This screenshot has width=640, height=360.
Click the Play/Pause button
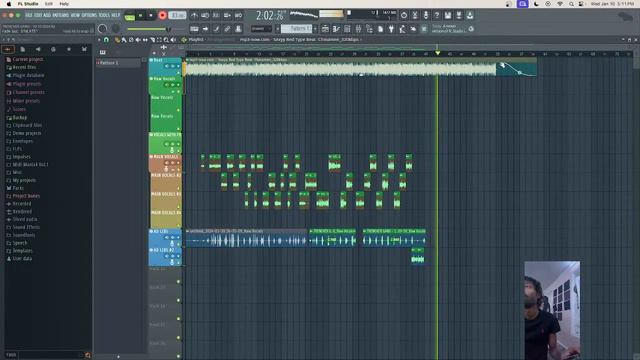click(140, 16)
